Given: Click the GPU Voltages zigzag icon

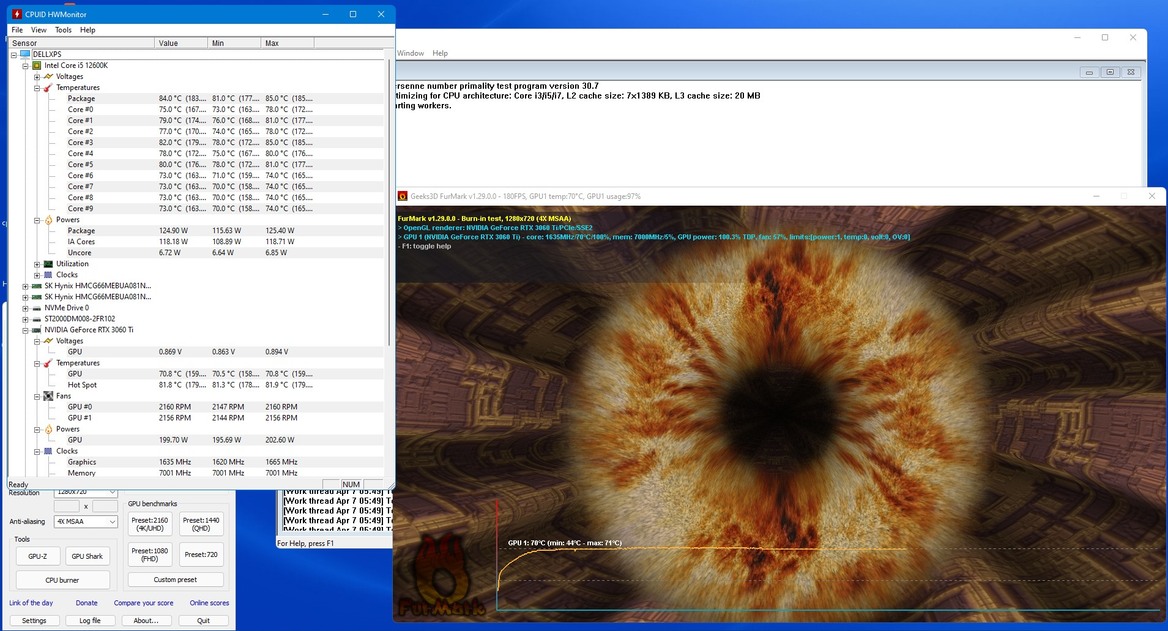Looking at the screenshot, I should [48, 341].
